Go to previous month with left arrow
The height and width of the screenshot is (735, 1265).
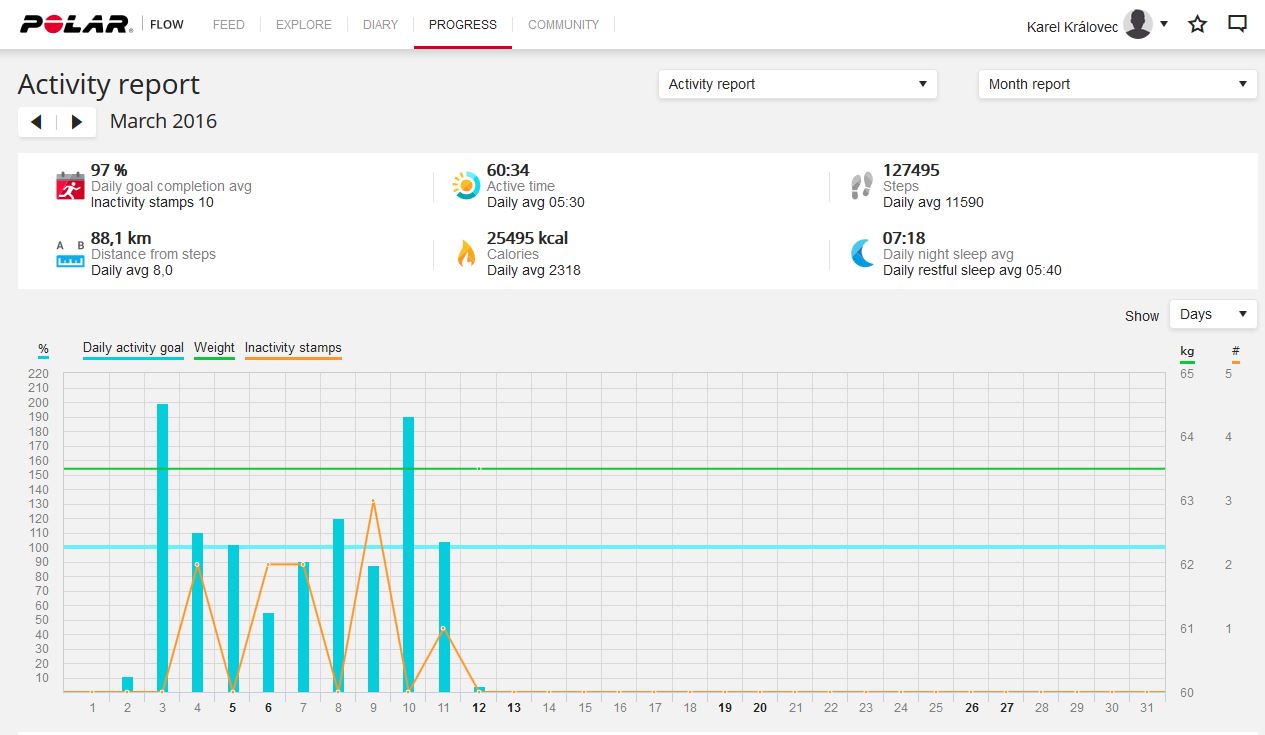[37, 122]
